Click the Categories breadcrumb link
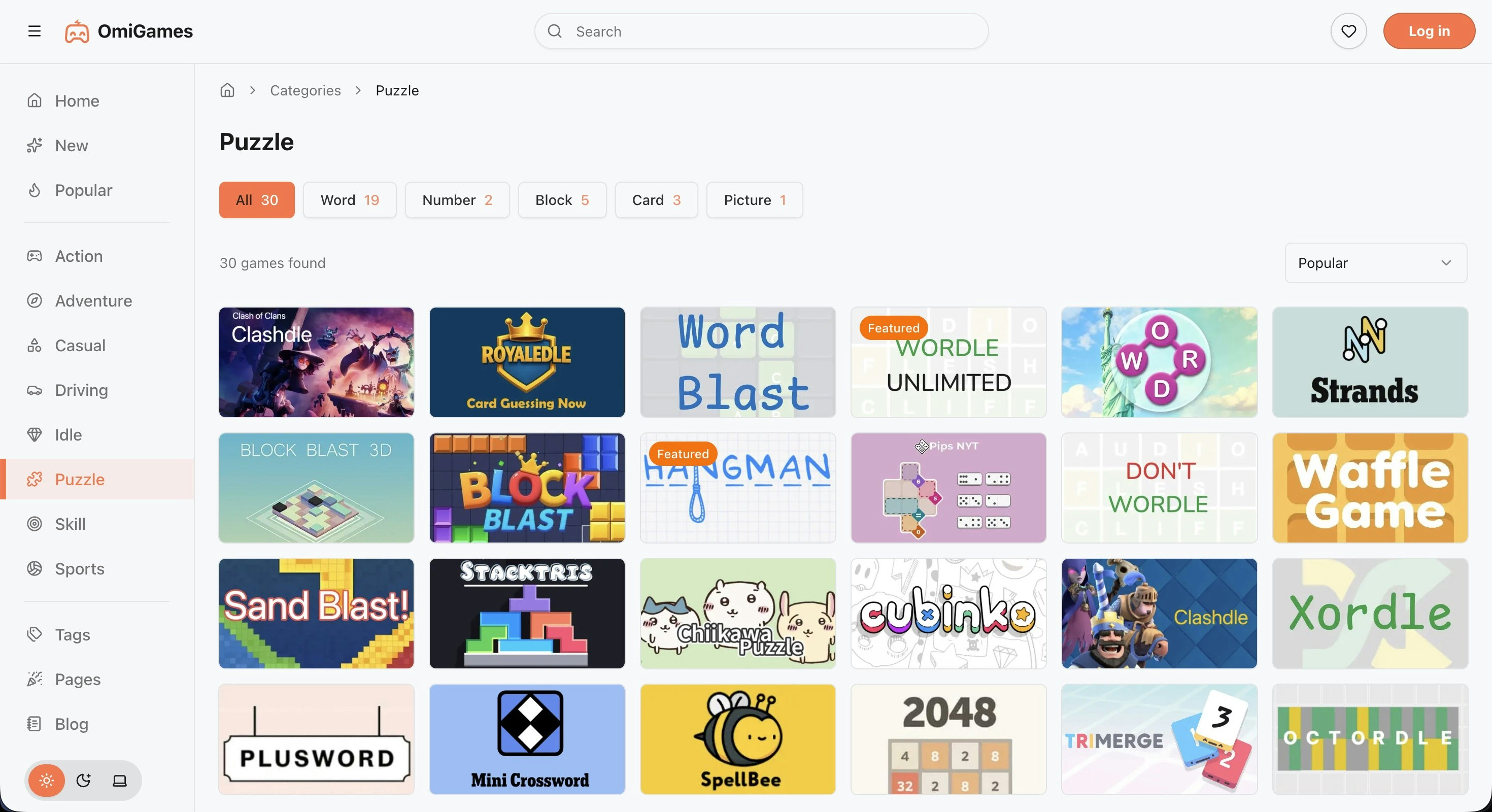The image size is (1492, 812). (305, 90)
